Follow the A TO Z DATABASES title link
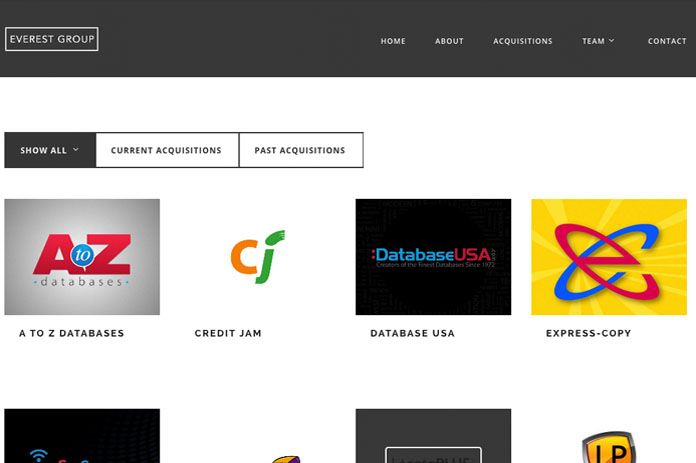Image resolution: width=696 pixels, height=463 pixels. click(x=72, y=333)
